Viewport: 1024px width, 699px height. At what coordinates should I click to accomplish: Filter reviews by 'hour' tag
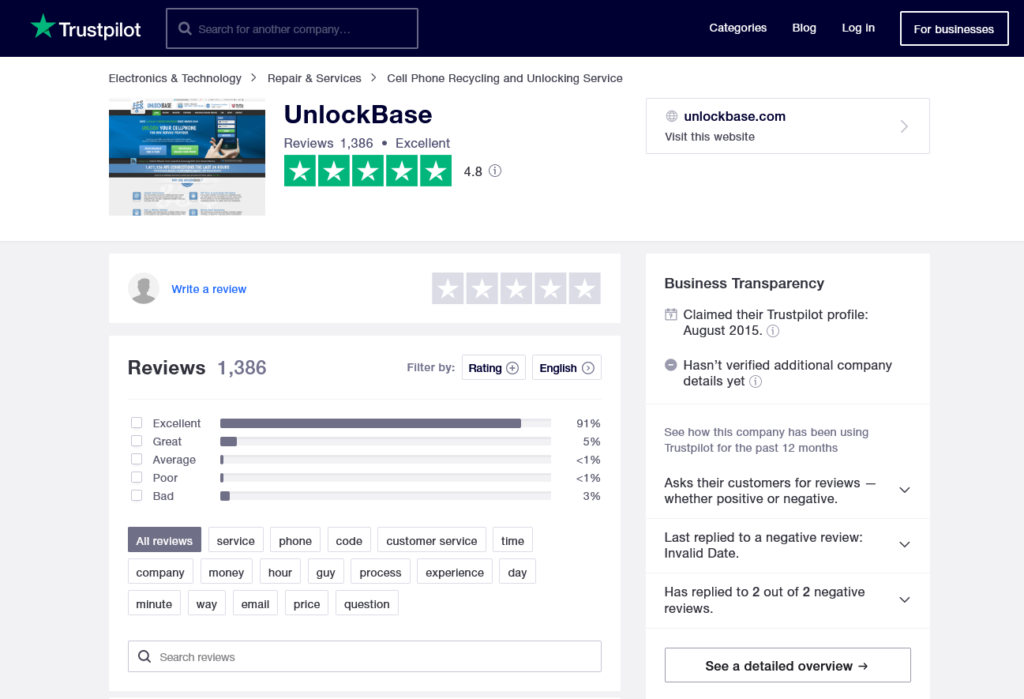click(x=280, y=572)
